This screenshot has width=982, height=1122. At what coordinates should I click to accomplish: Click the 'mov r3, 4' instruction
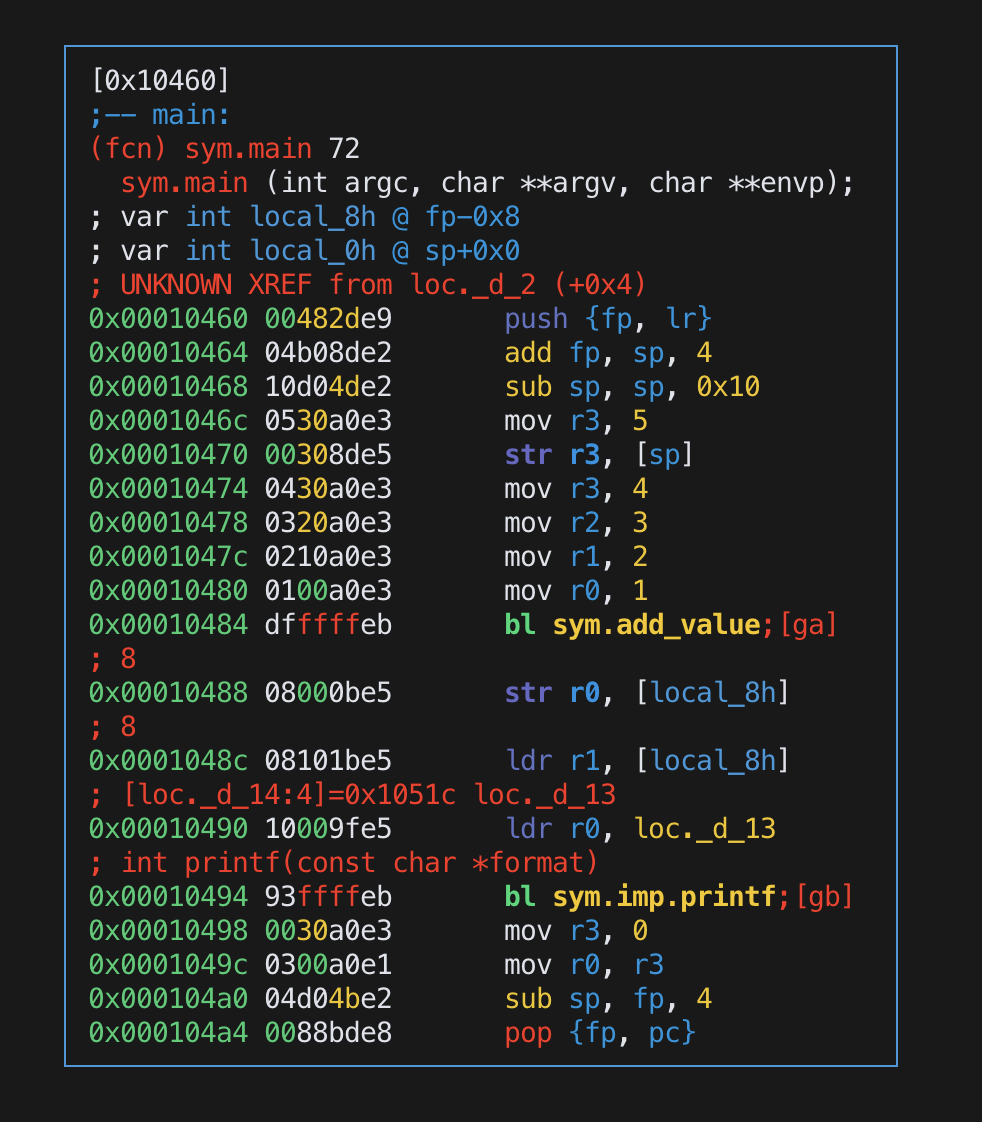[576, 489]
